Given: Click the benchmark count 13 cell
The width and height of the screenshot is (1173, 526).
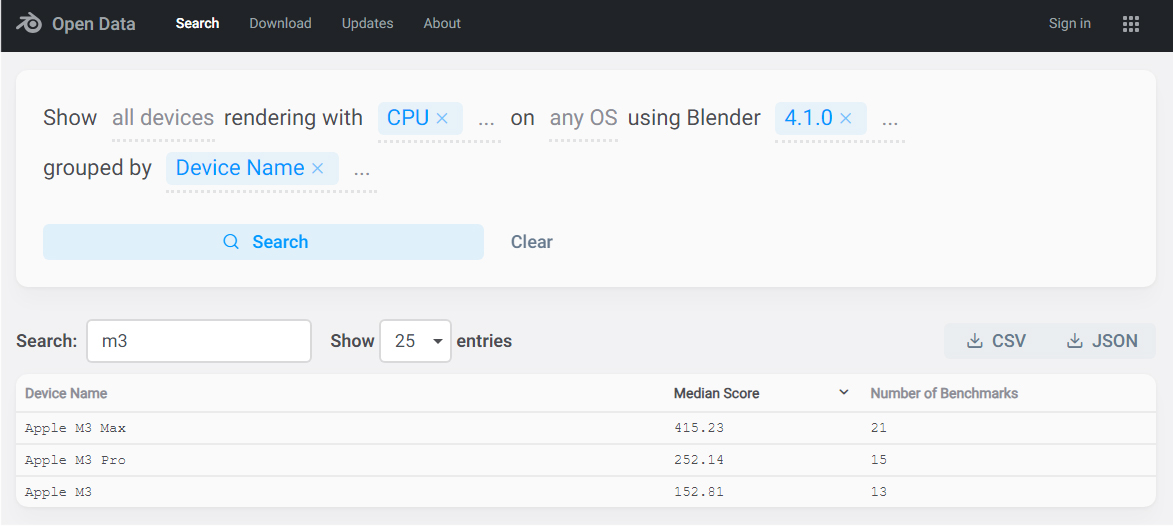Looking at the screenshot, I should tap(878, 492).
